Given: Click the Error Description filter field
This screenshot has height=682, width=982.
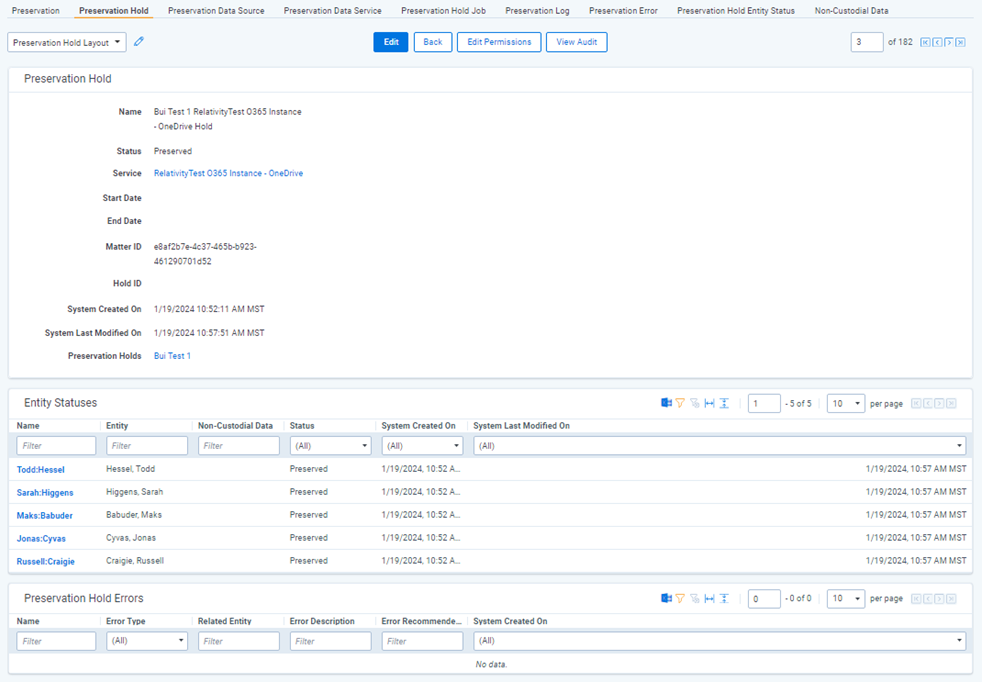Looking at the screenshot, I should 331,641.
